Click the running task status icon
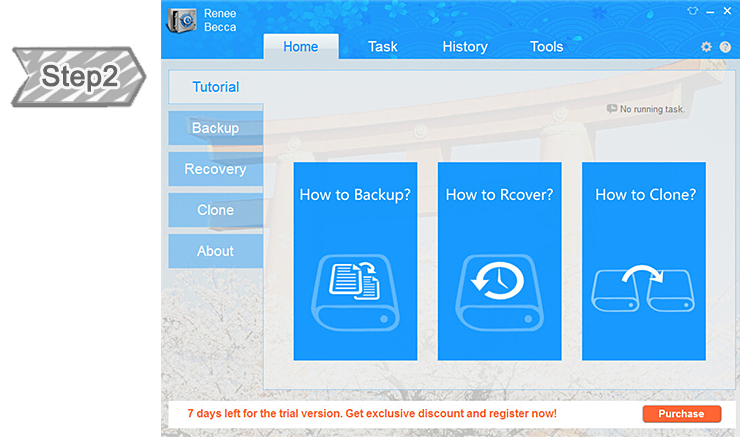 pos(612,109)
